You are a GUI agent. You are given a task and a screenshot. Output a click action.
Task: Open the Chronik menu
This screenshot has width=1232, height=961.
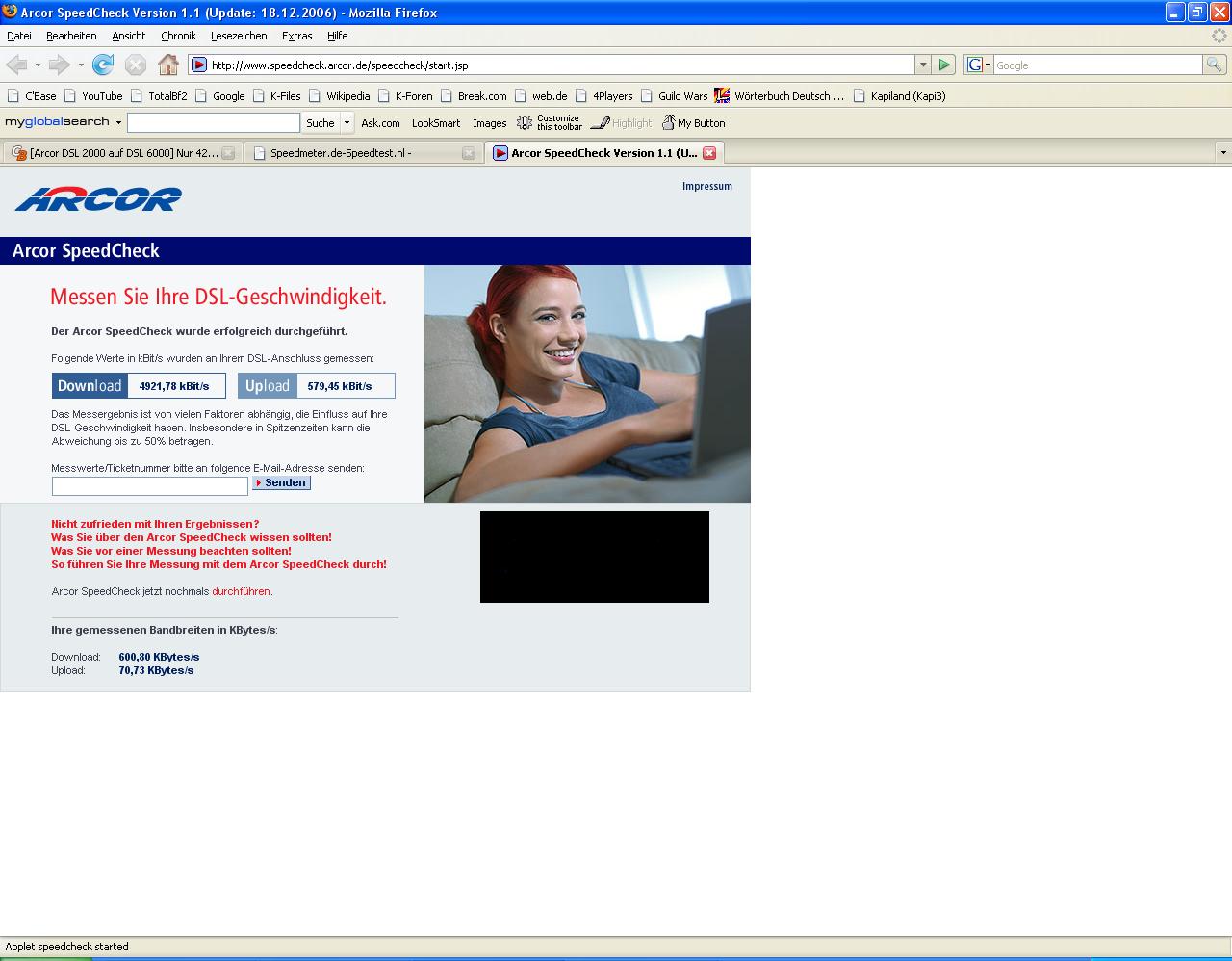click(178, 36)
